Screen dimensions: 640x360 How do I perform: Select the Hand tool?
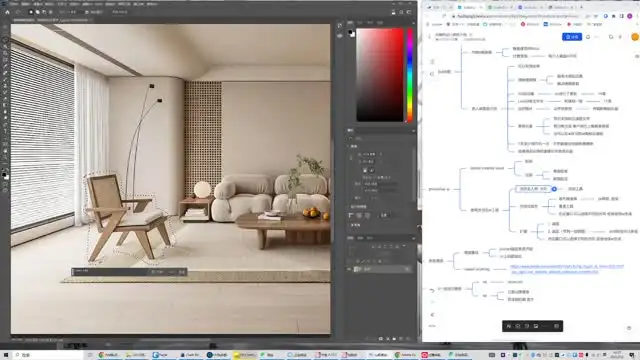point(5,151)
